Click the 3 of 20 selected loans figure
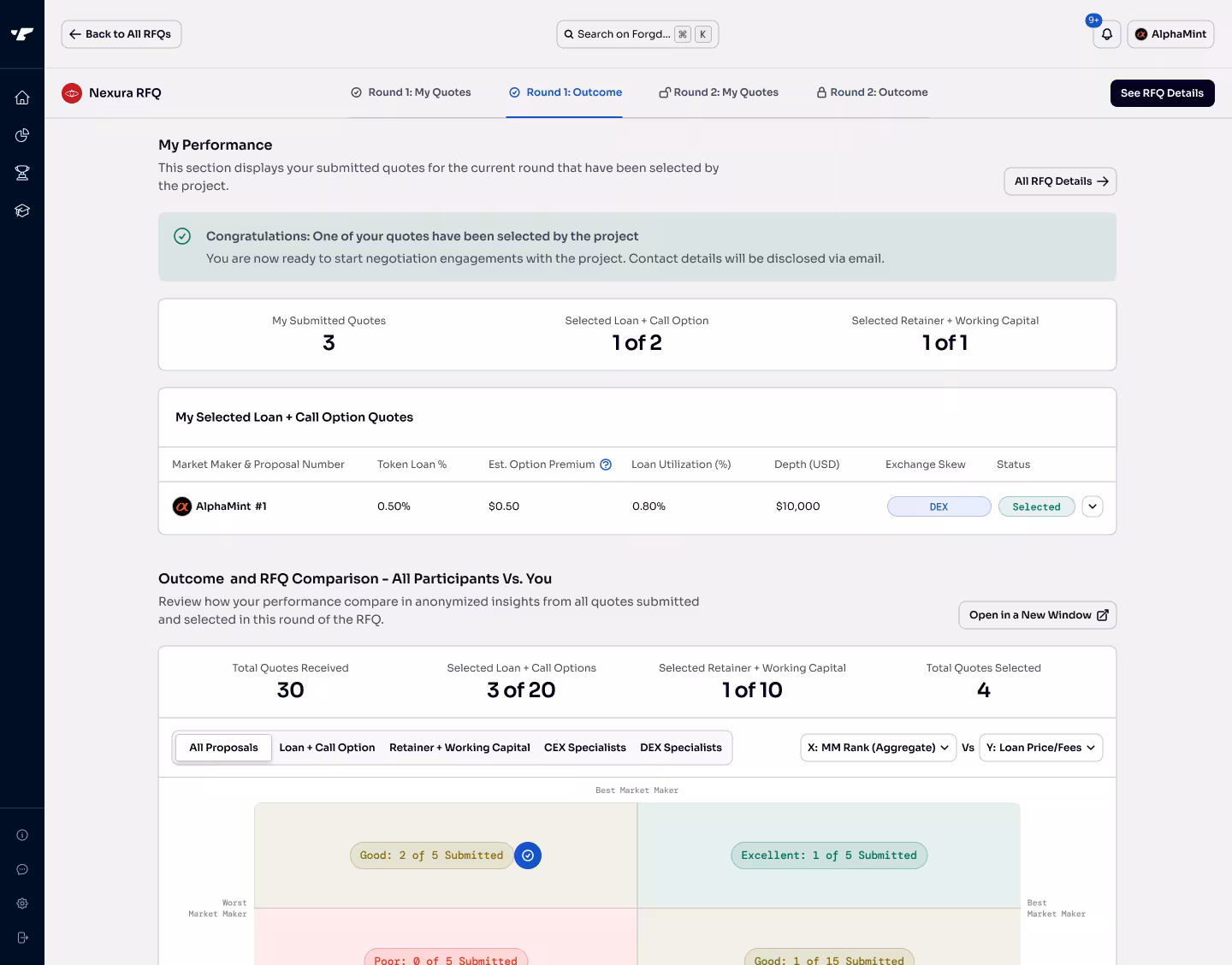This screenshot has height=965, width=1232. coord(521,690)
